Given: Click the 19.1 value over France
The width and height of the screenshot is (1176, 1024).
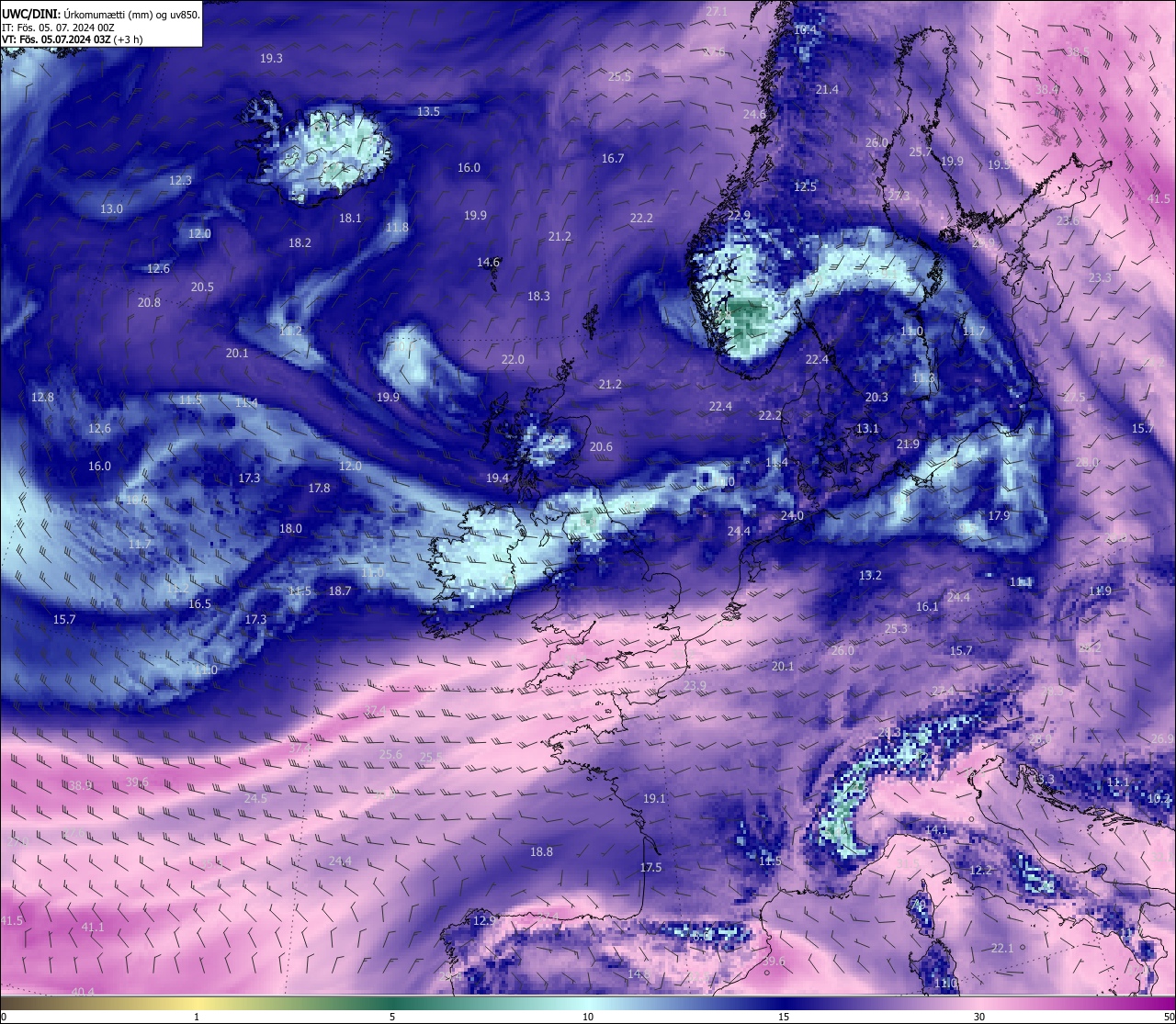Looking at the screenshot, I should [x=654, y=798].
